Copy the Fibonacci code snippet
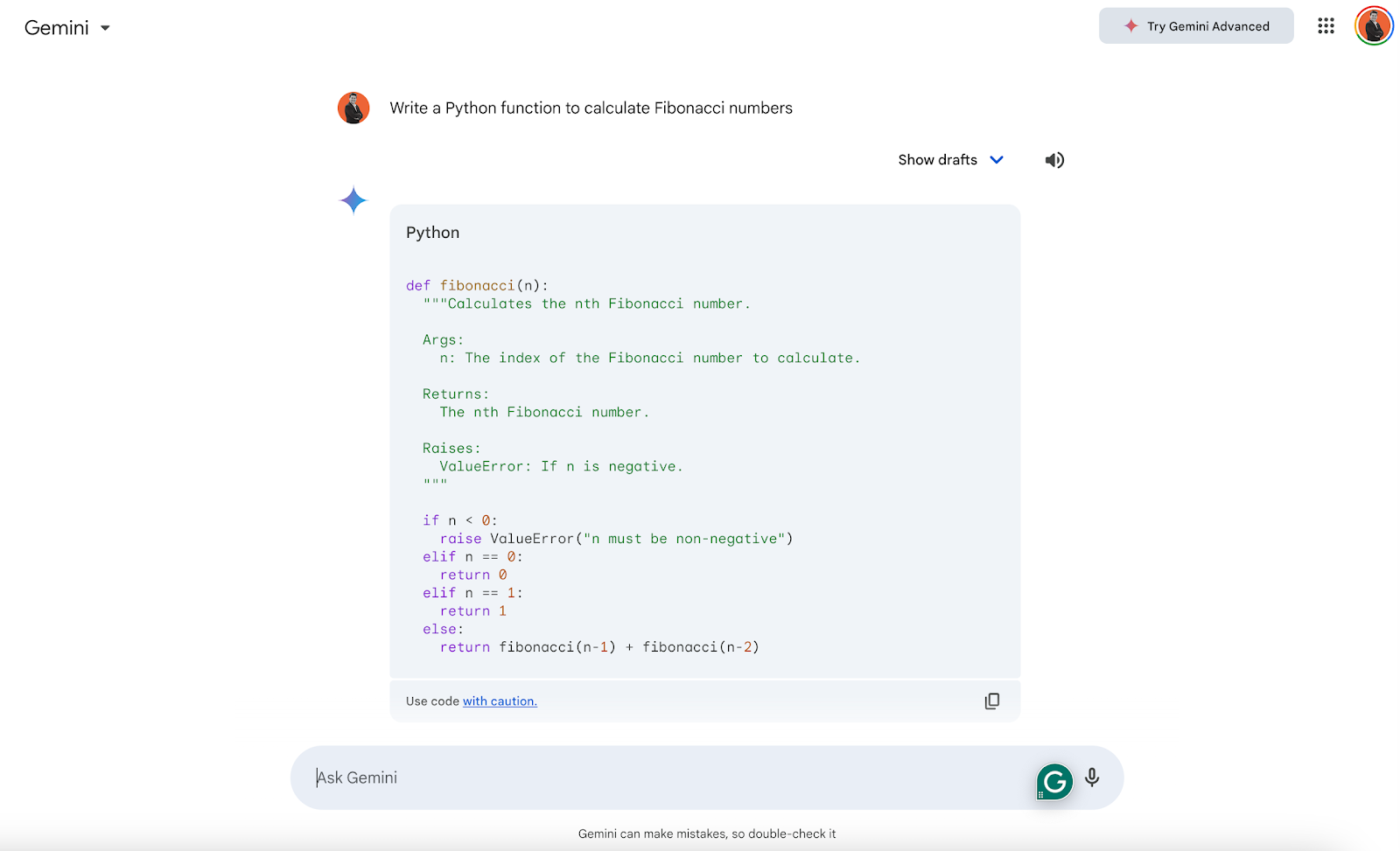Screen dimensions: 1400x851 pyautogui.click(x=992, y=701)
